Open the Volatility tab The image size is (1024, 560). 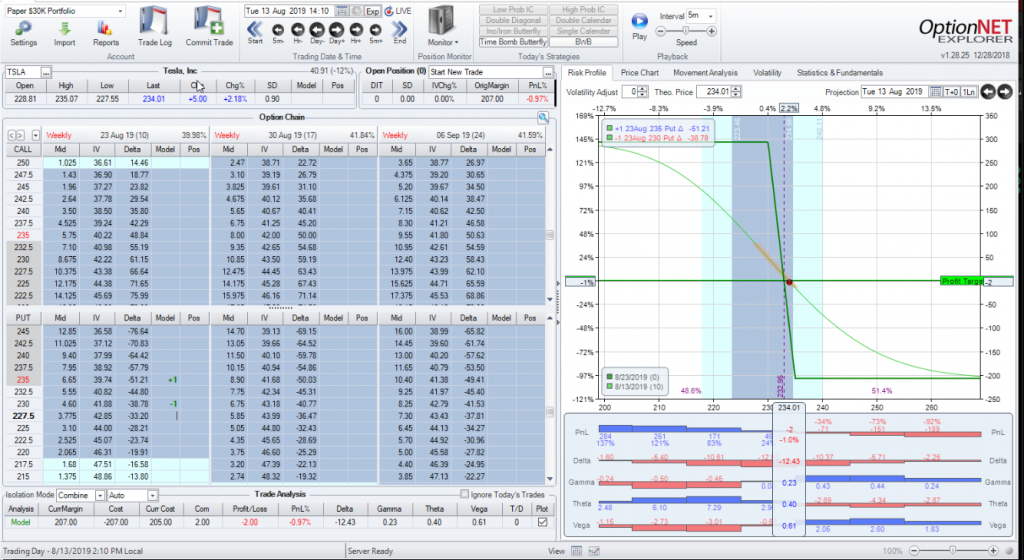(x=767, y=72)
